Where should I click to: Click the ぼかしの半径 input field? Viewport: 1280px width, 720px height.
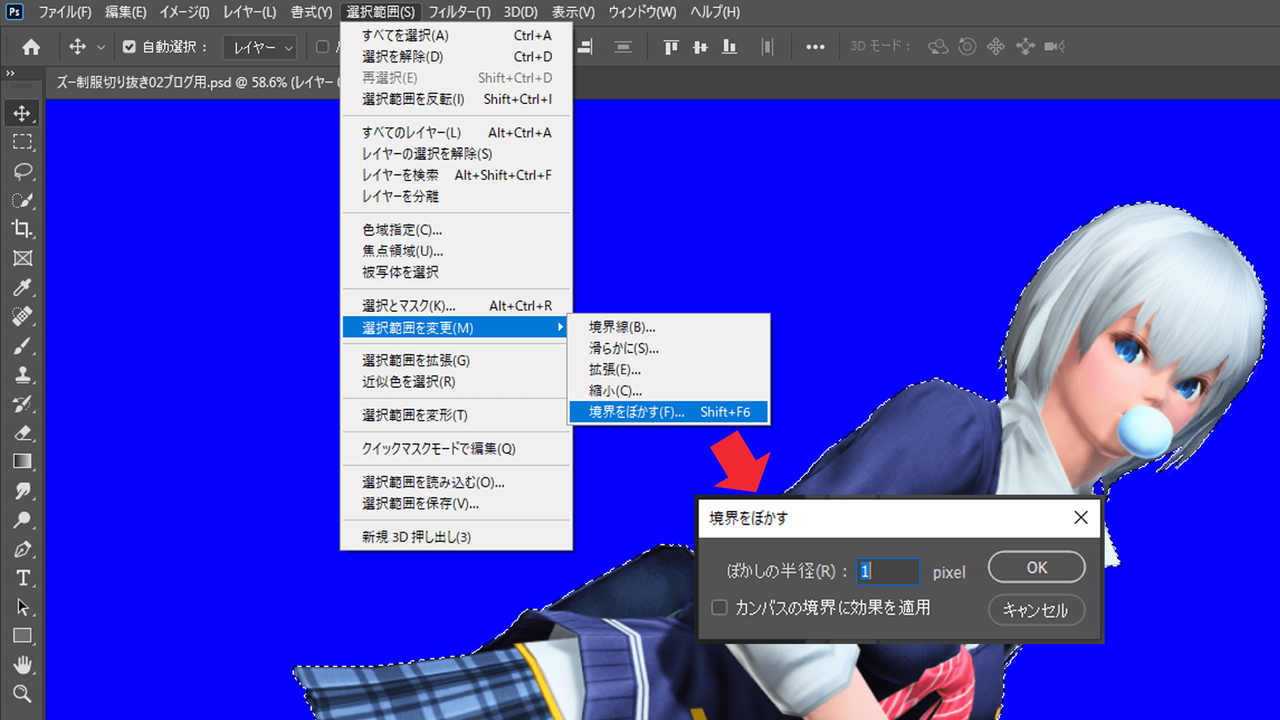pyautogui.click(x=888, y=571)
